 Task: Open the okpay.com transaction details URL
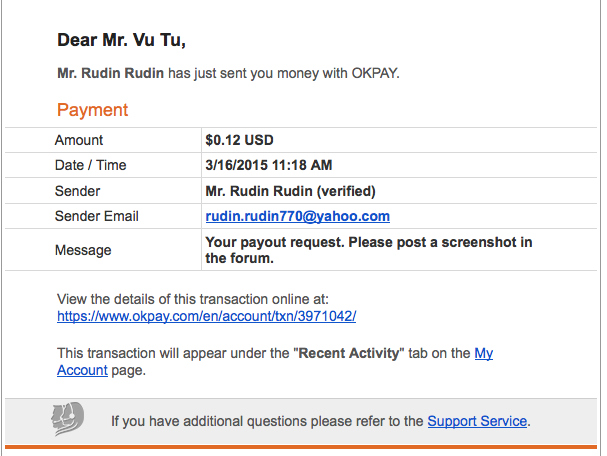click(207, 316)
